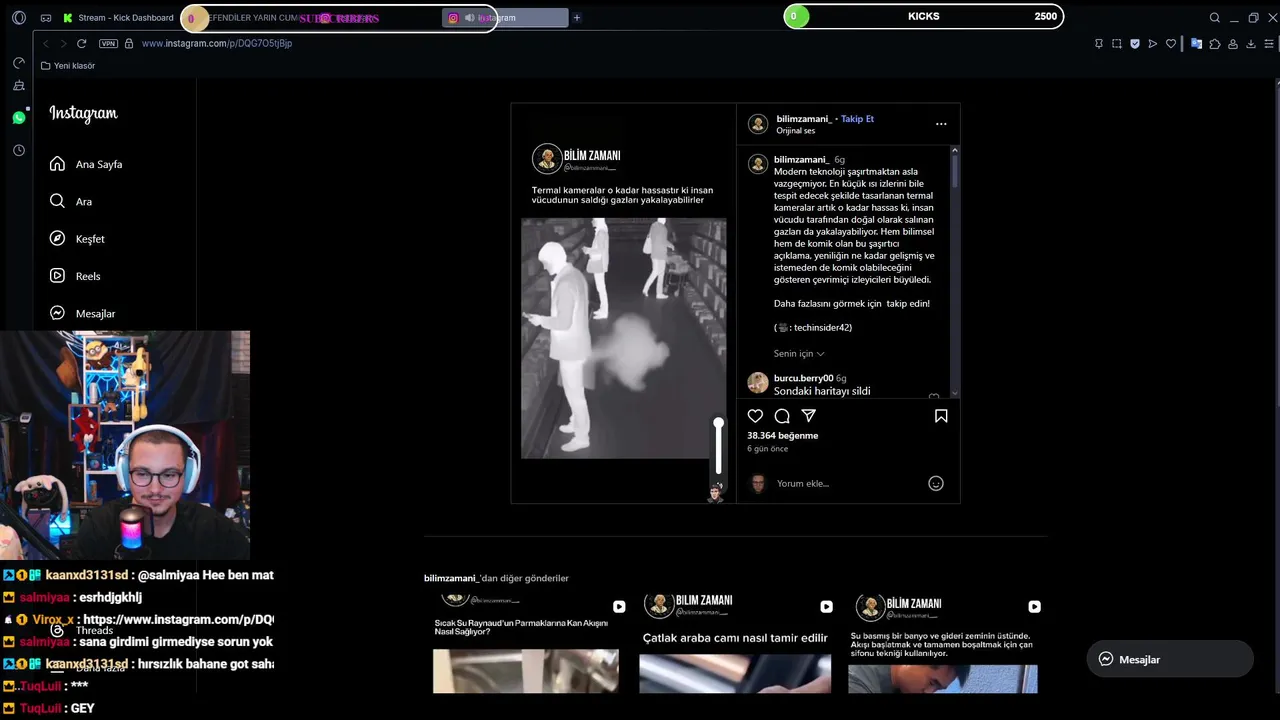Open Mesajlar in Instagram sidebar
This screenshot has height=720, width=1280.
(82, 313)
